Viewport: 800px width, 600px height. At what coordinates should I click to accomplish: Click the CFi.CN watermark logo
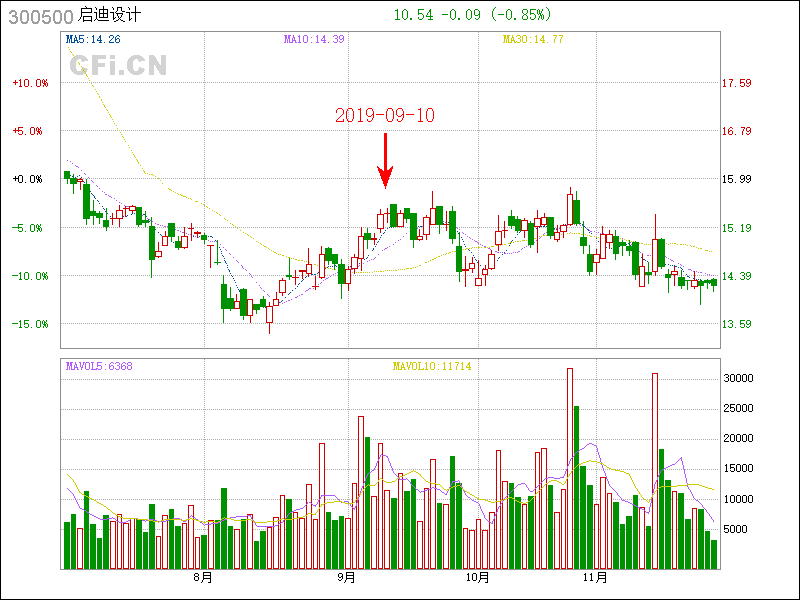(118, 66)
